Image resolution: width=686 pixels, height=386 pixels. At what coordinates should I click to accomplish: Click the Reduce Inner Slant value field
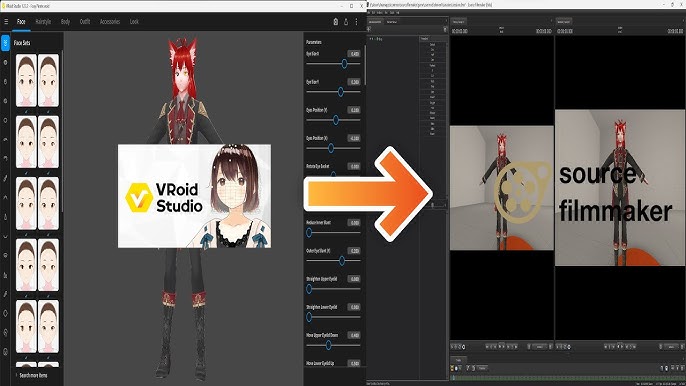[354, 223]
